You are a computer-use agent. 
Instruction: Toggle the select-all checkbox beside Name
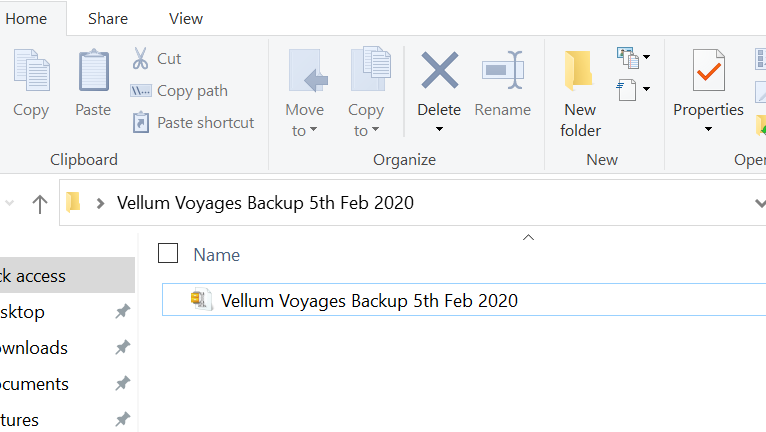click(x=168, y=253)
